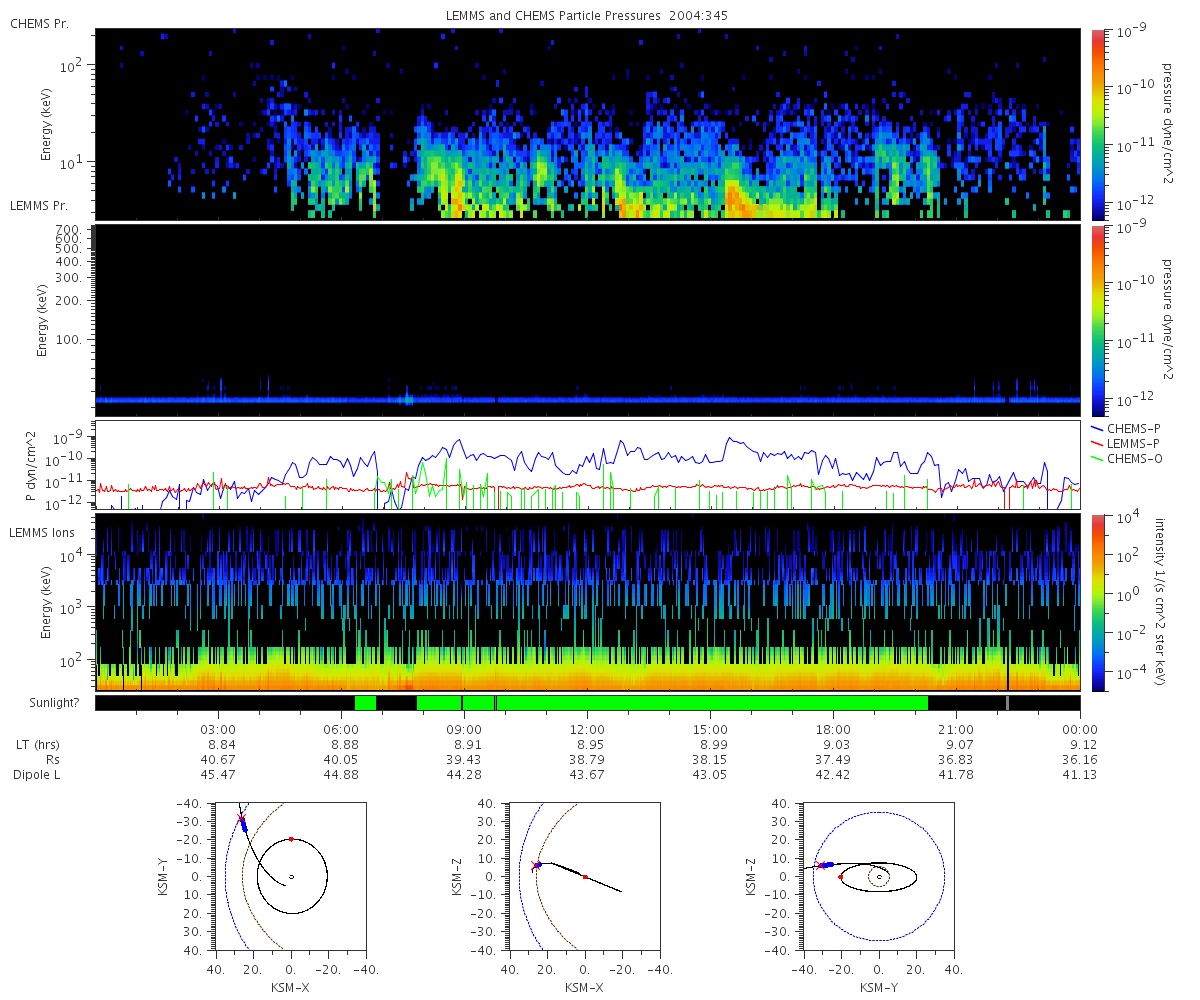Click the CHEMS Pr. panel label
Screen dimensions: 1200x1000
coord(39,23)
